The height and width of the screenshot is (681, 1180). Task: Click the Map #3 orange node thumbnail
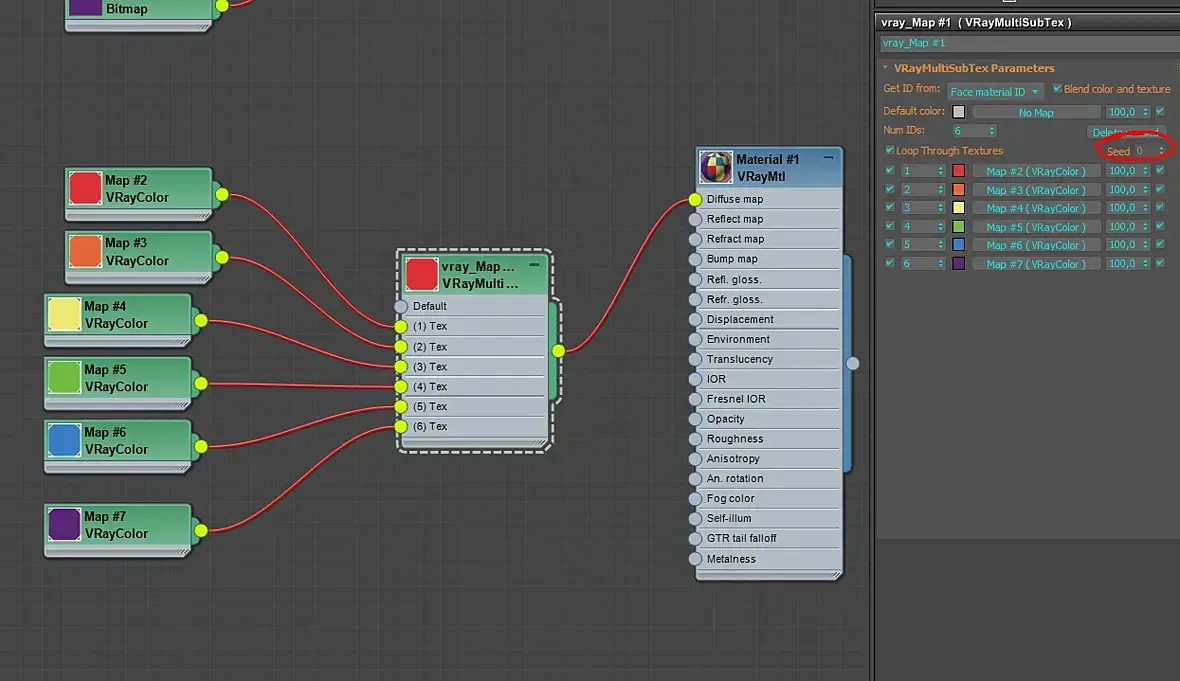point(85,251)
